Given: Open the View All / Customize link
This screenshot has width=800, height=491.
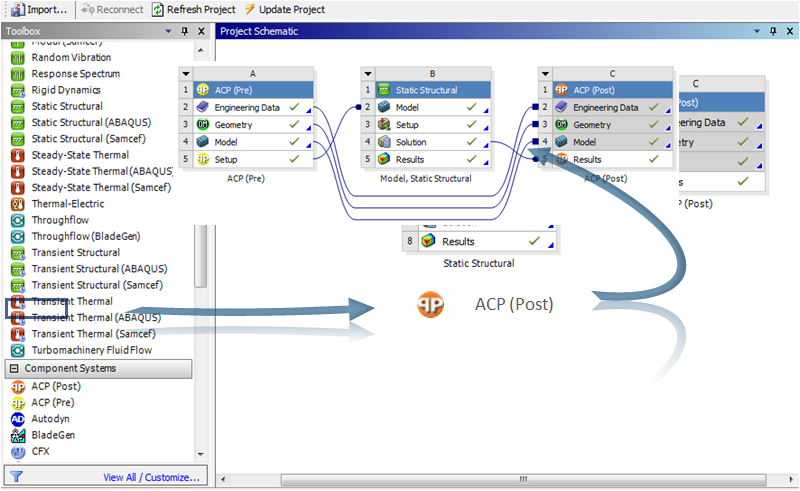Looking at the screenshot, I should (151, 477).
